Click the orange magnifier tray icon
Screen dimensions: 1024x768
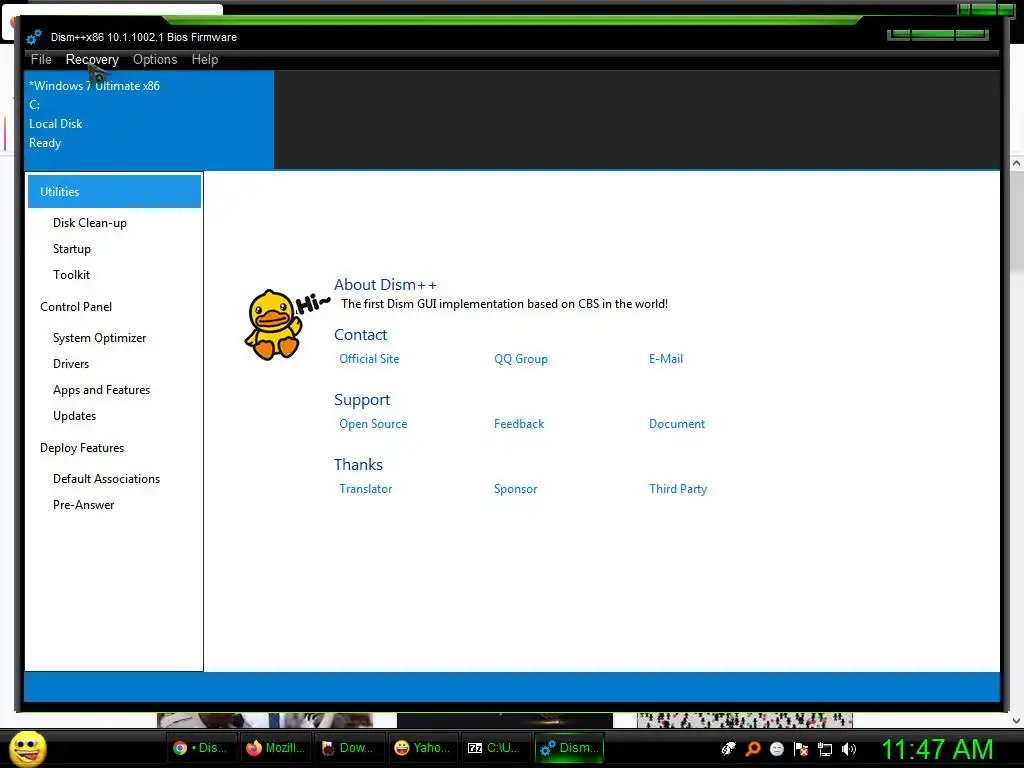coord(753,749)
